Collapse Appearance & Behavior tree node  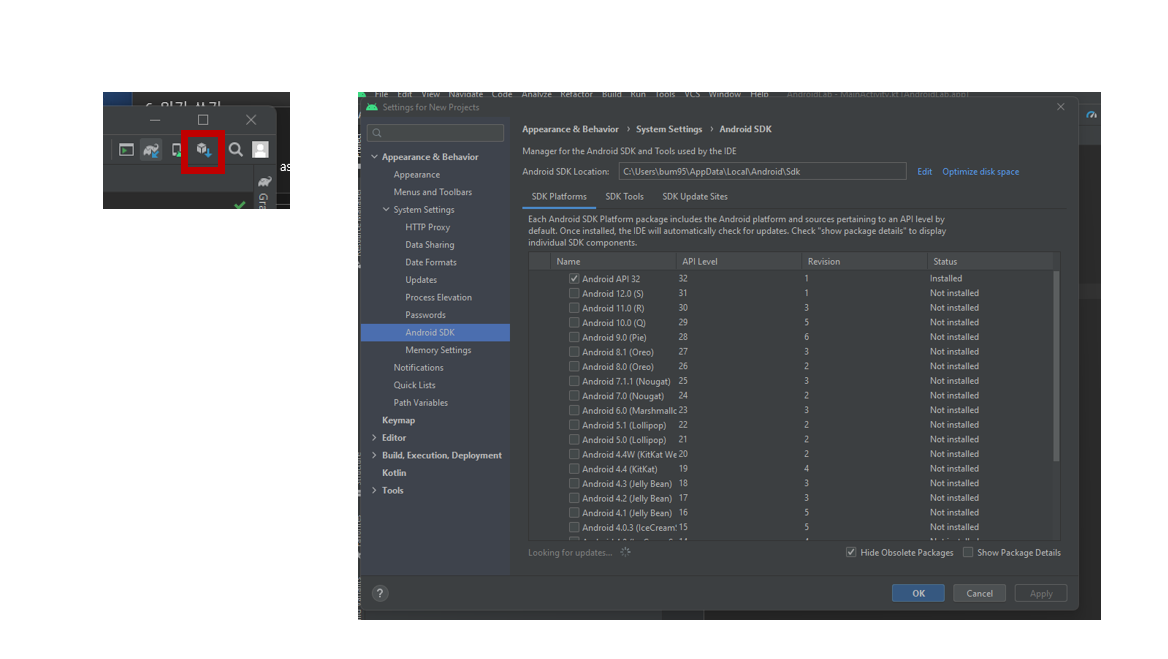374,157
